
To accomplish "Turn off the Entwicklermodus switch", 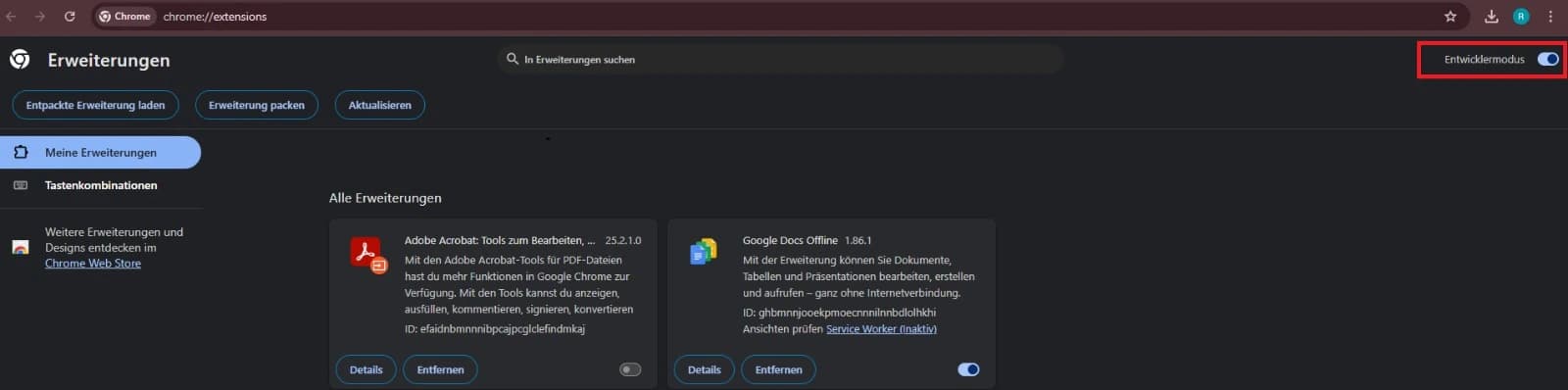I will click(x=1547, y=59).
